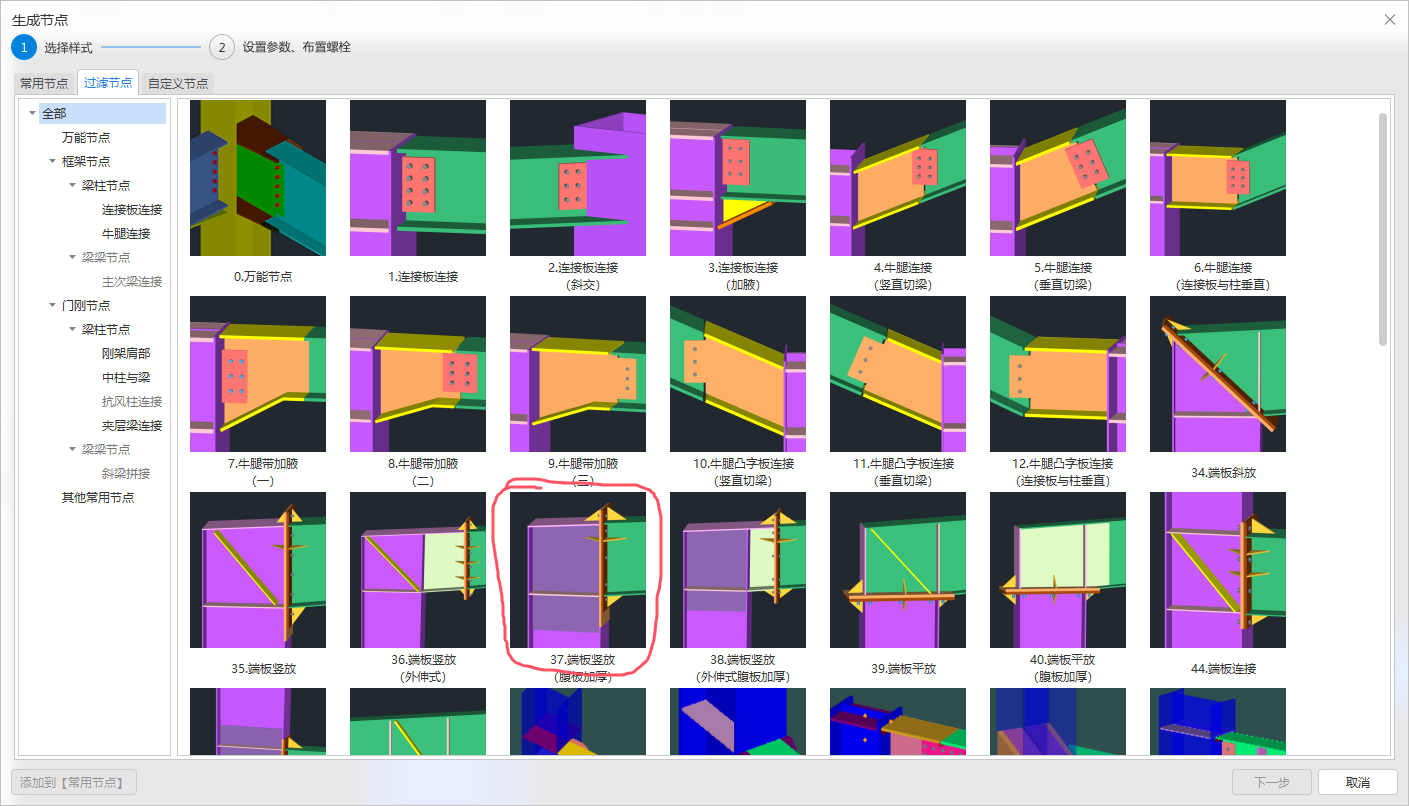
Task: Select 框架节点 in the tree
Action: [86, 161]
